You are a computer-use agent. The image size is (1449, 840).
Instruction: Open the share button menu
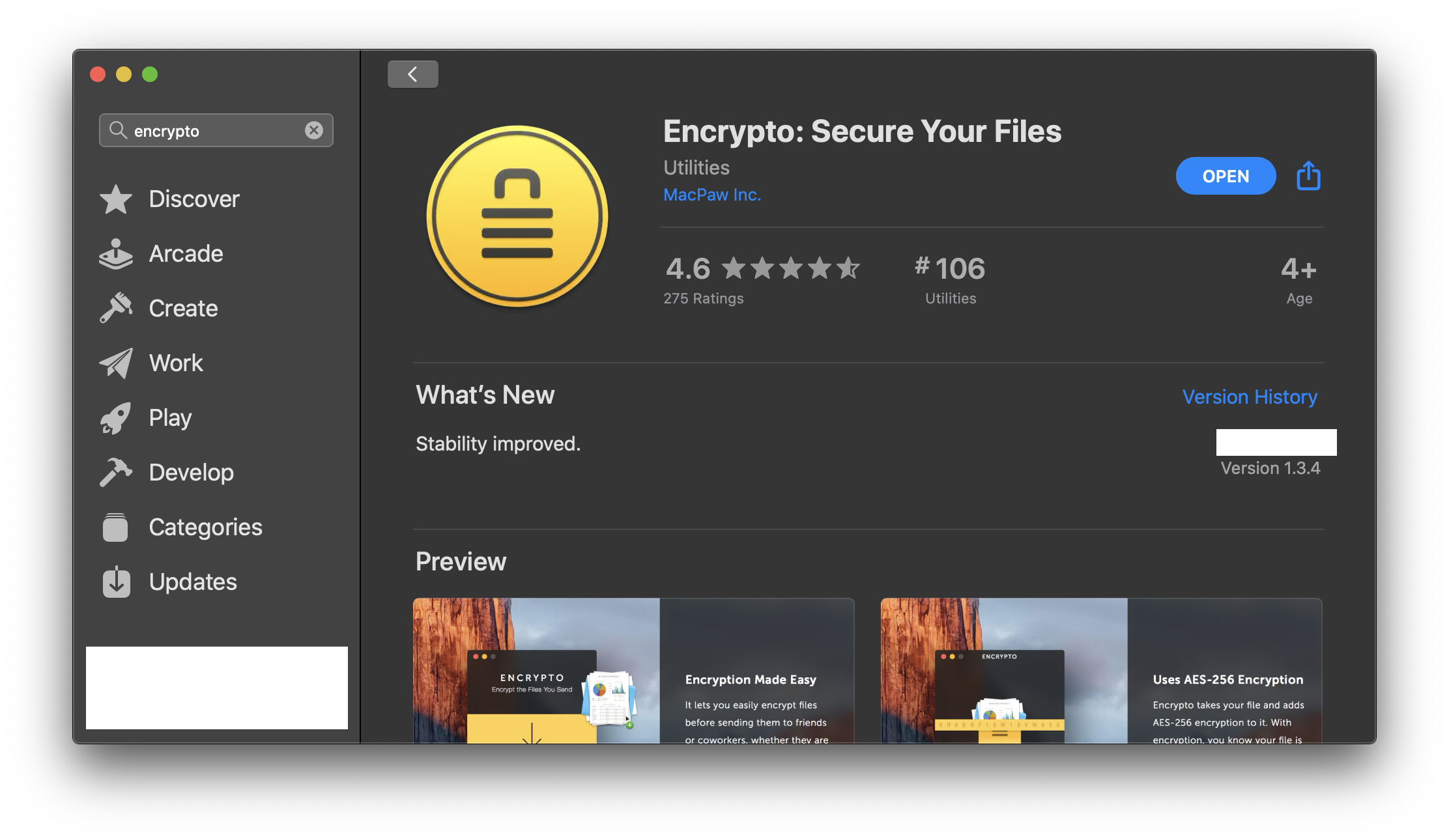tap(1308, 176)
